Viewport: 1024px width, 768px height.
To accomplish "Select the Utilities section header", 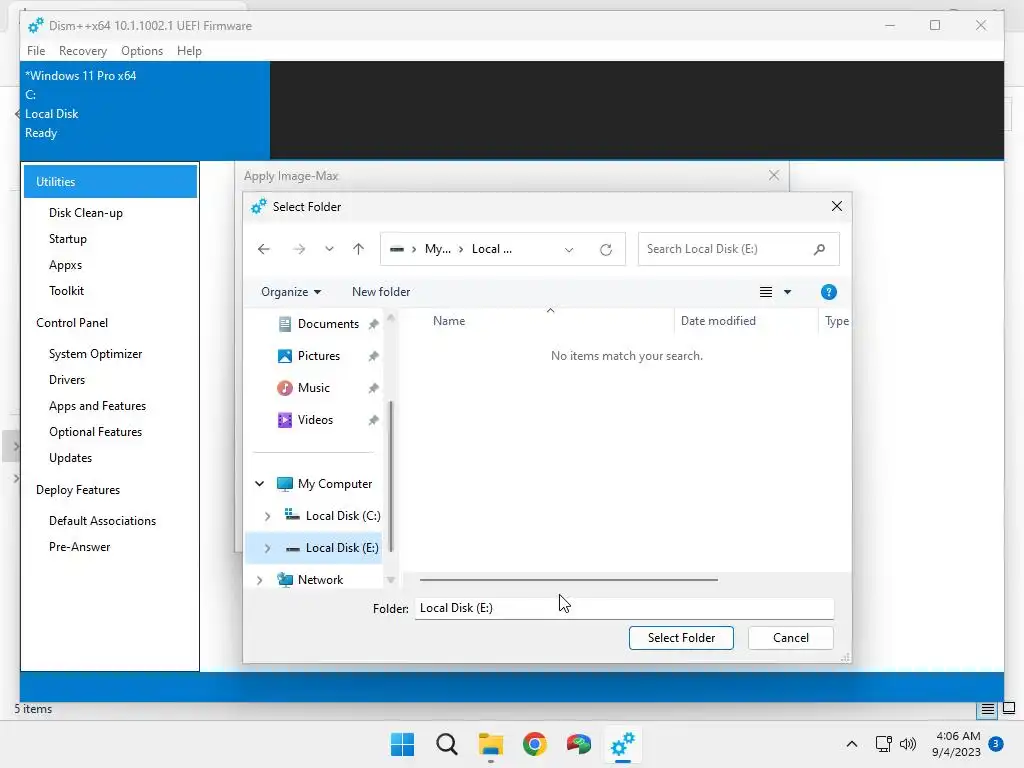I will click(110, 182).
